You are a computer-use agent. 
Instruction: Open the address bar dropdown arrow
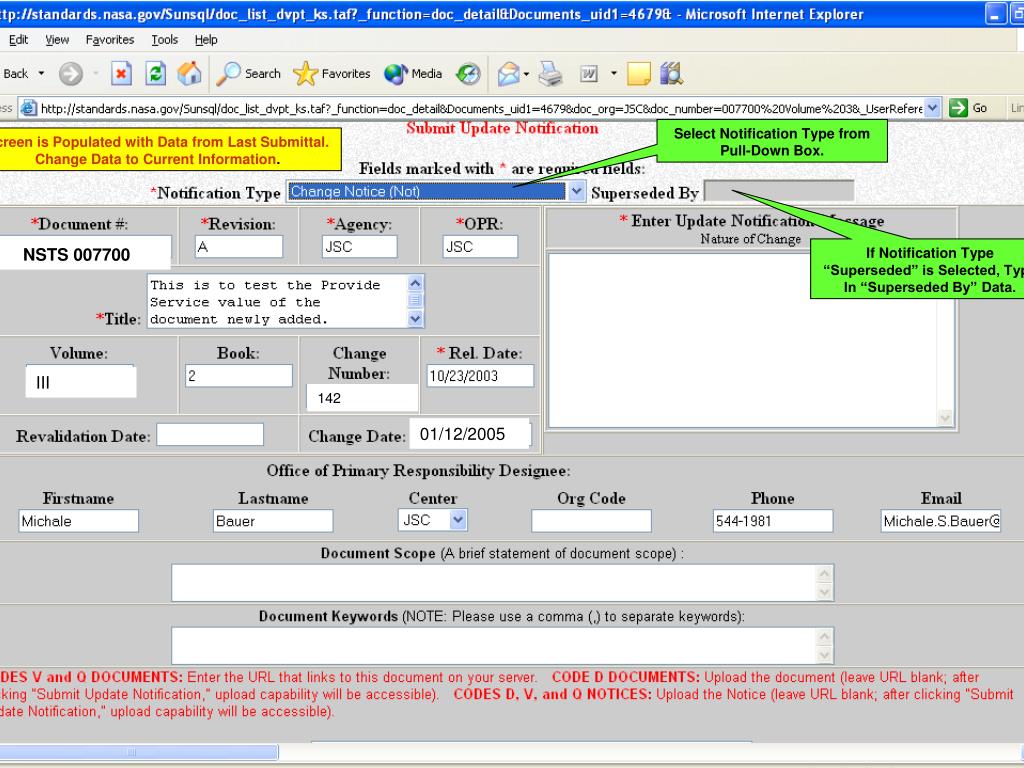coord(933,108)
